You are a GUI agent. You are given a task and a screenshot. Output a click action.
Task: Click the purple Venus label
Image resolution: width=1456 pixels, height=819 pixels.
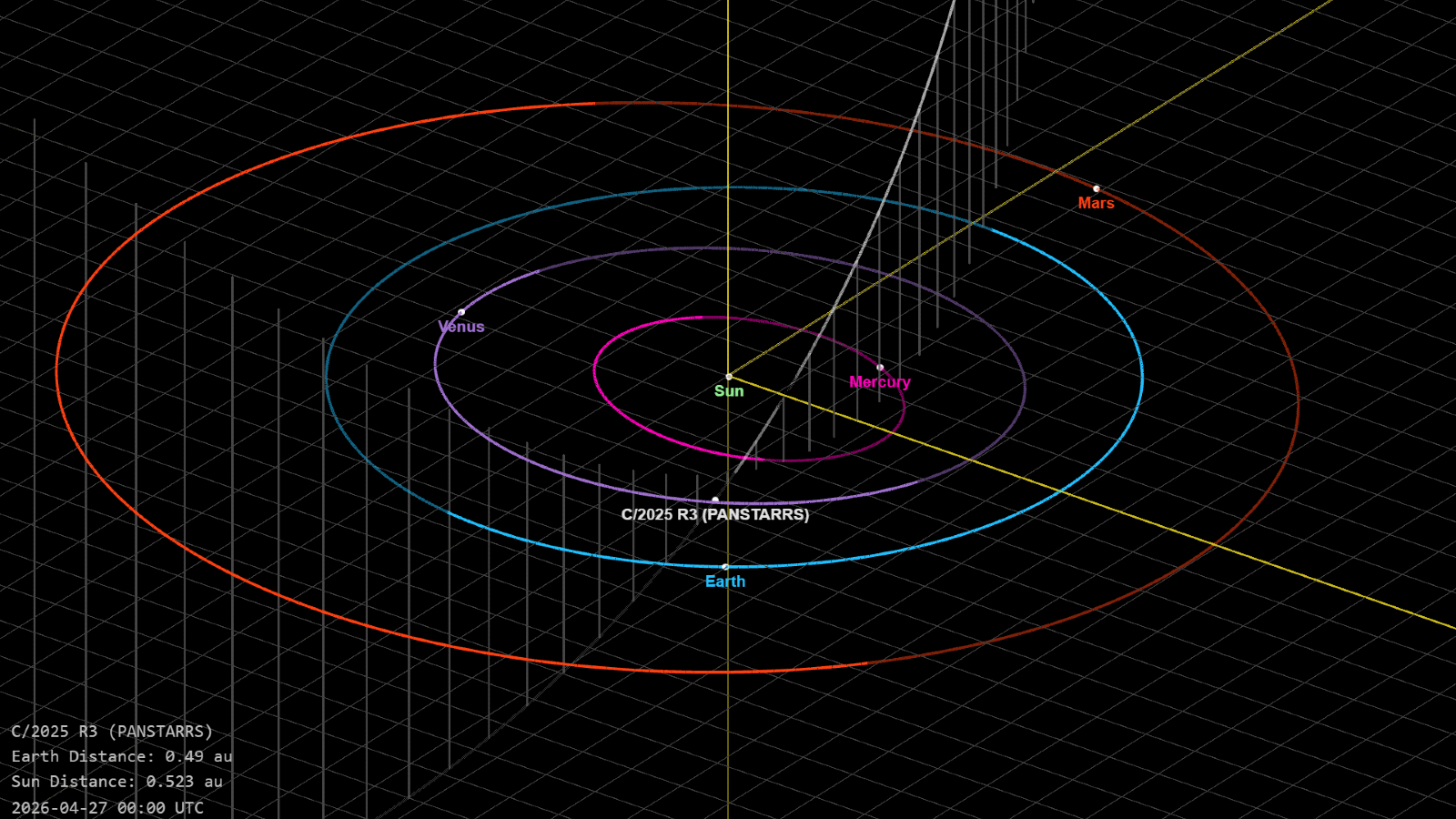click(x=462, y=326)
